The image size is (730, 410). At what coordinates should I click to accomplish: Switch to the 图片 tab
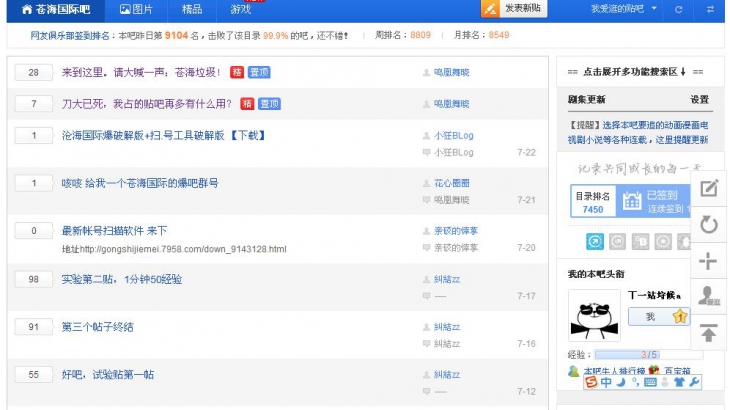click(x=136, y=9)
